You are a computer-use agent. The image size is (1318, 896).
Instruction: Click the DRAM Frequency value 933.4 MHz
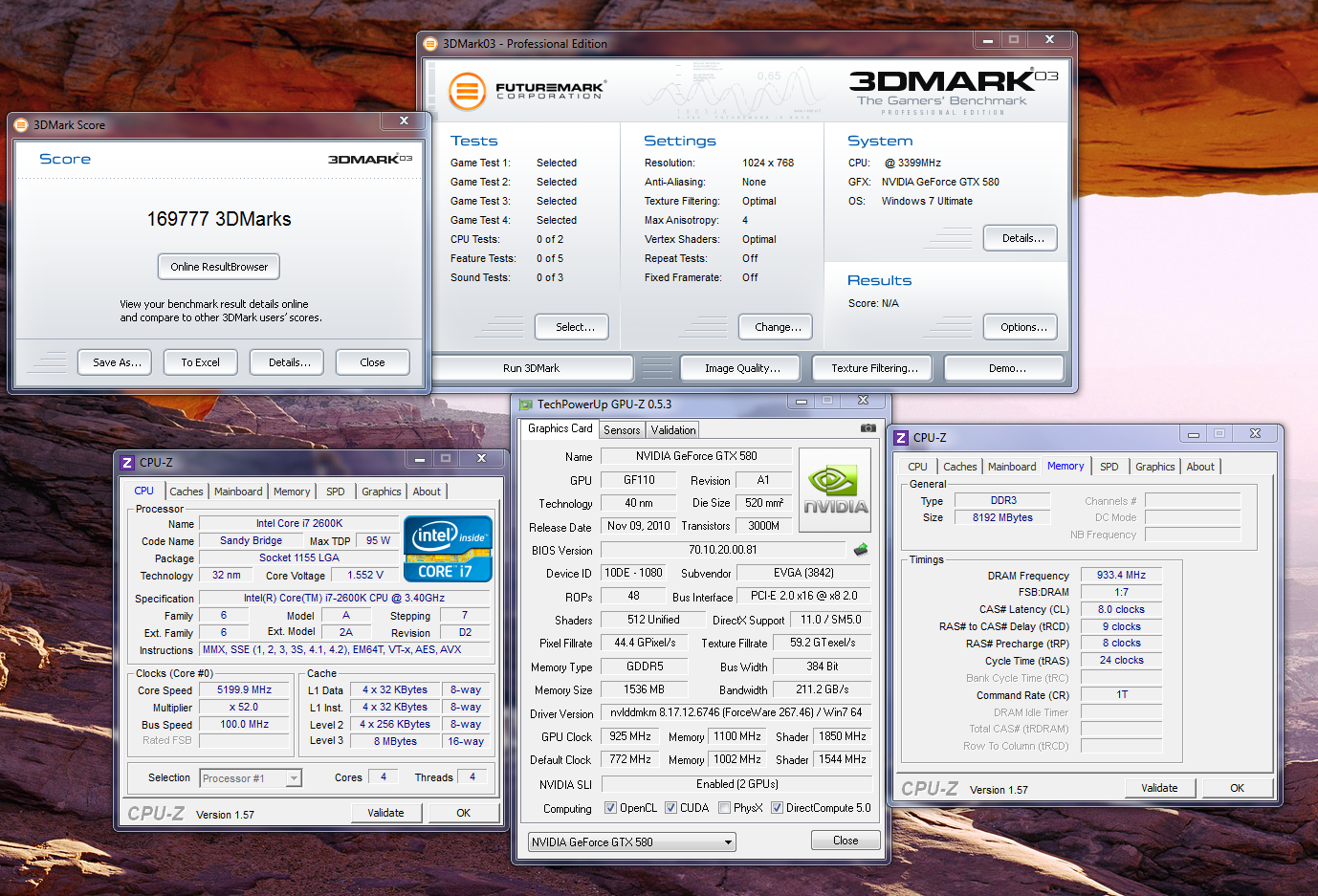pos(1121,575)
